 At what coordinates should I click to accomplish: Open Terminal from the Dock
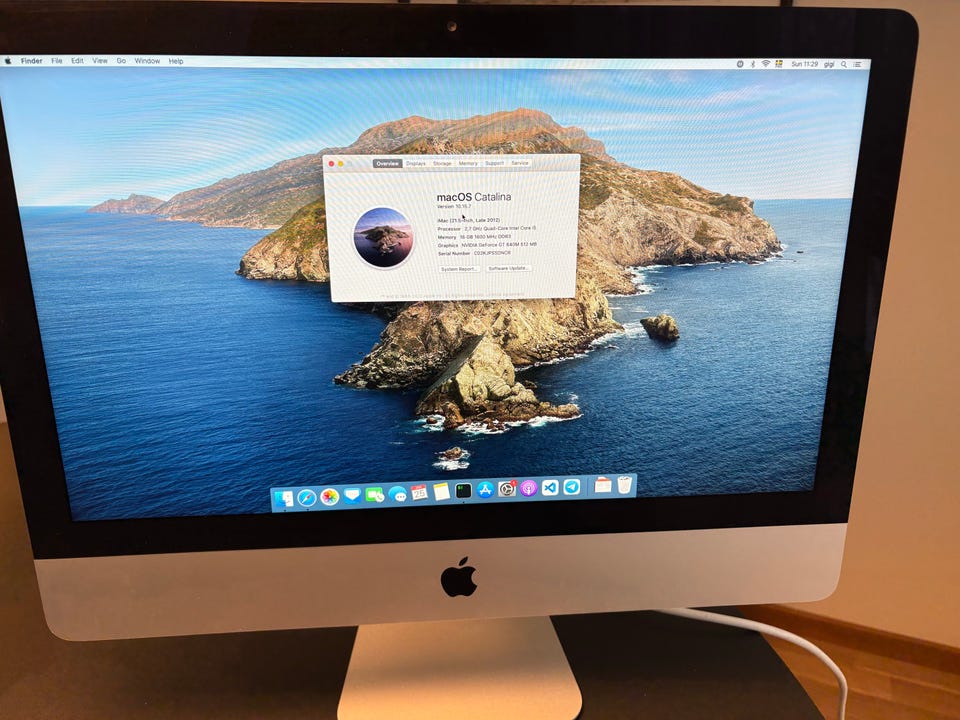[463, 491]
